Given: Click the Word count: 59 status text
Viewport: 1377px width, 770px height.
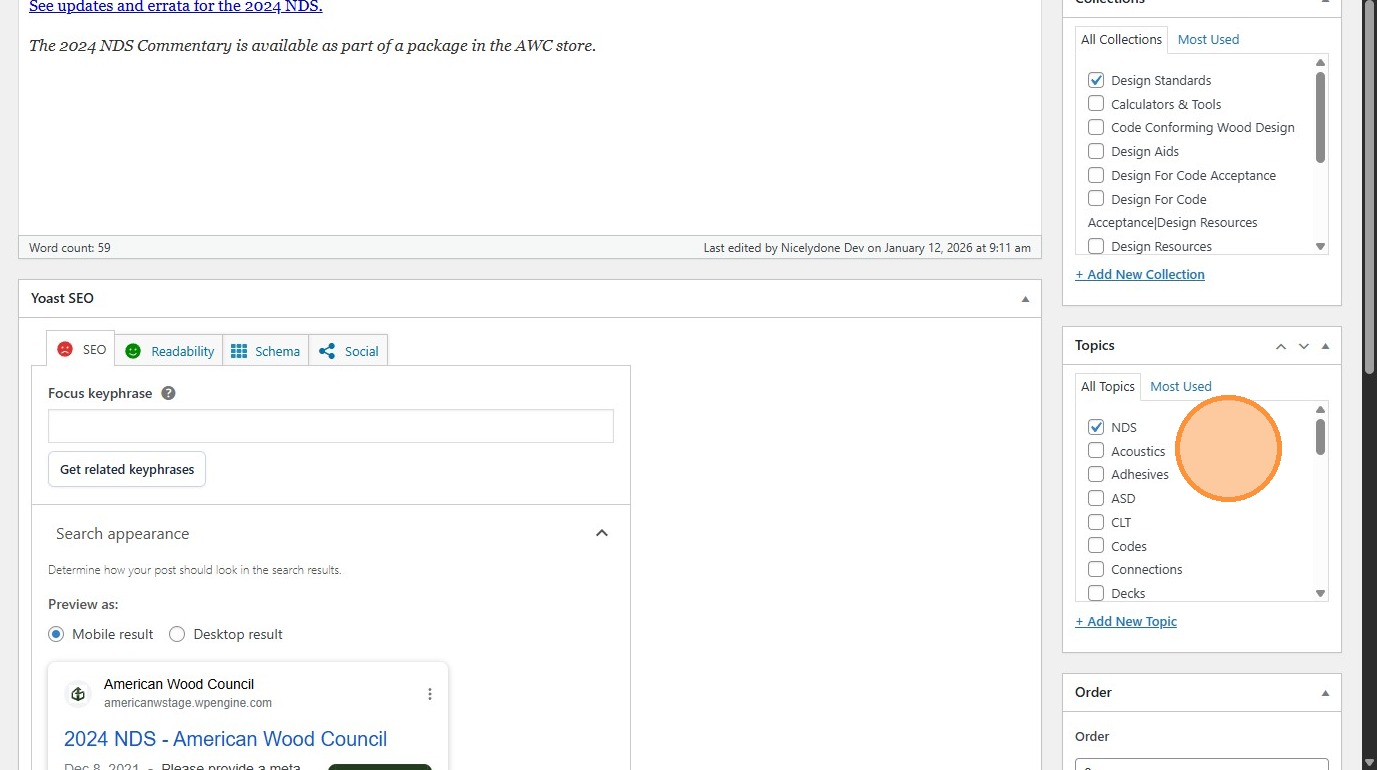Looking at the screenshot, I should (x=70, y=248).
